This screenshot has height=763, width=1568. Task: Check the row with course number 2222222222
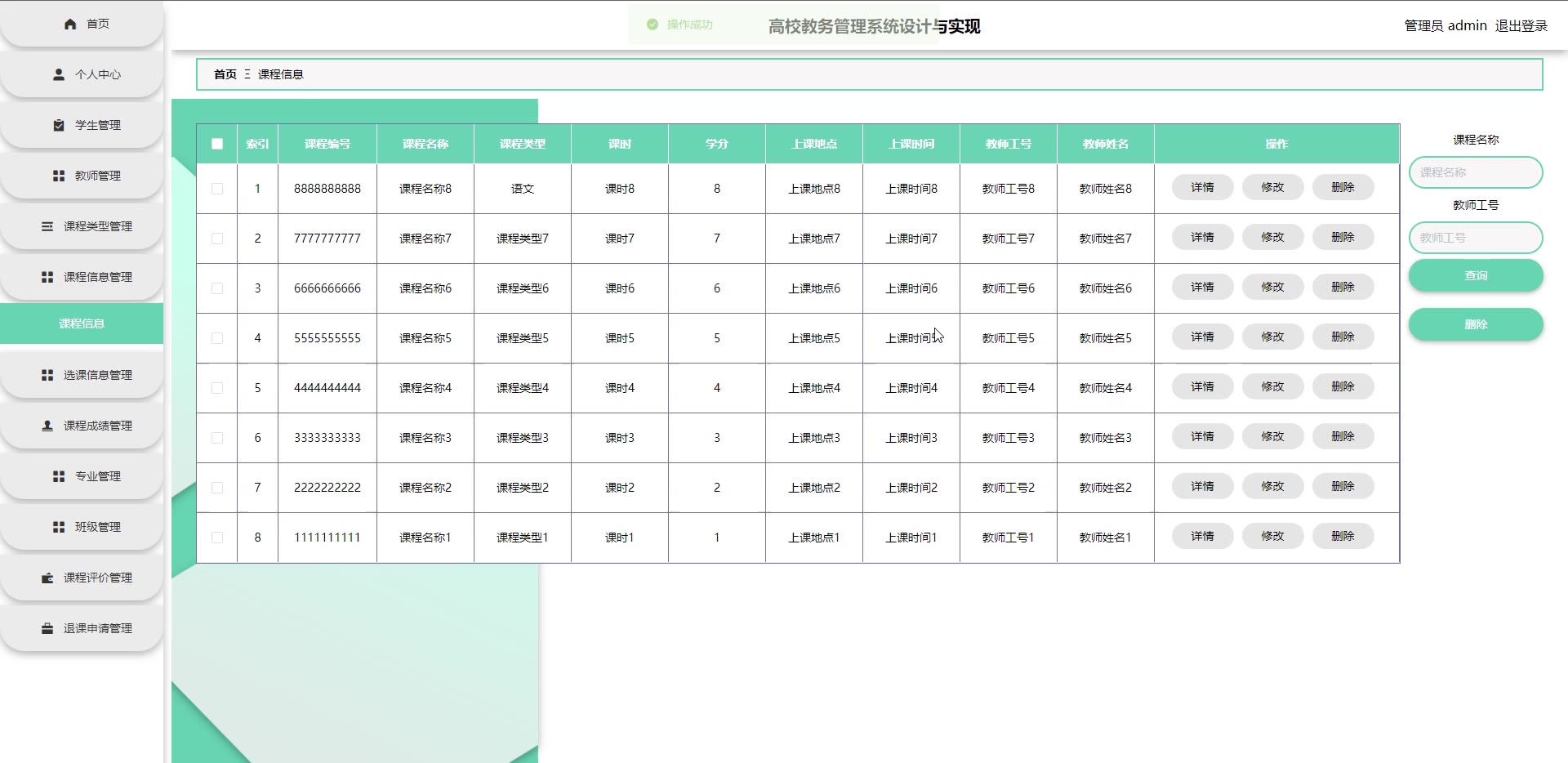pyautogui.click(x=217, y=488)
